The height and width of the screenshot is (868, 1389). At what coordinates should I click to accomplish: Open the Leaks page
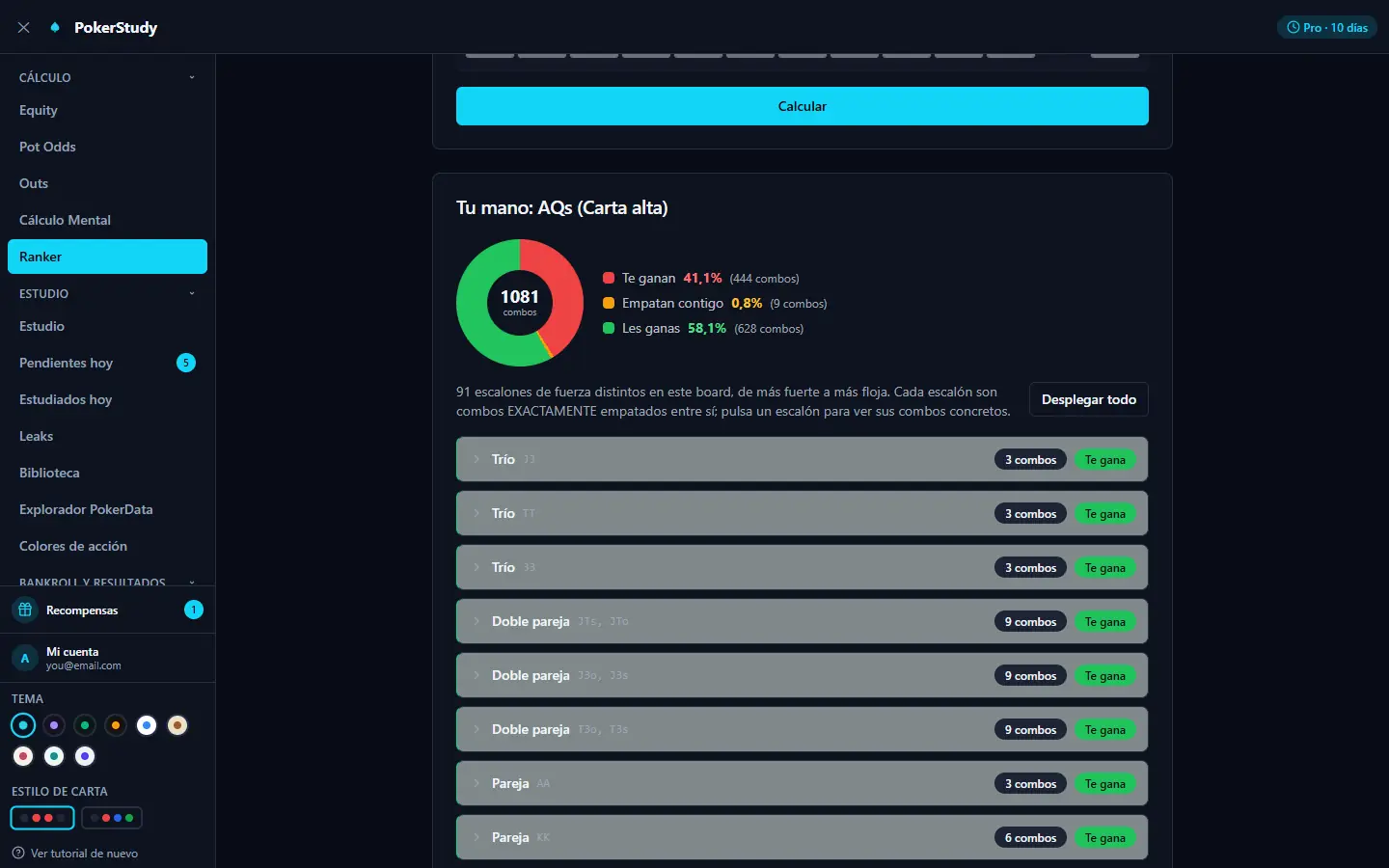tap(107, 436)
